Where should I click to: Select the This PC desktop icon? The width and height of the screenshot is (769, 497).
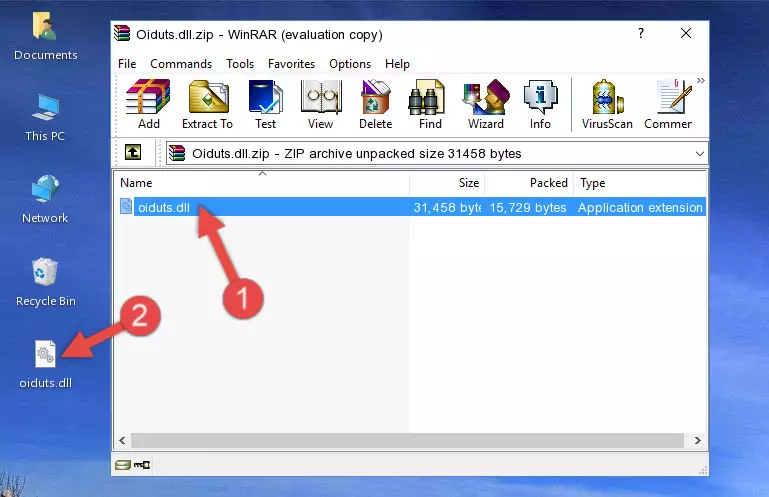pyautogui.click(x=45, y=118)
